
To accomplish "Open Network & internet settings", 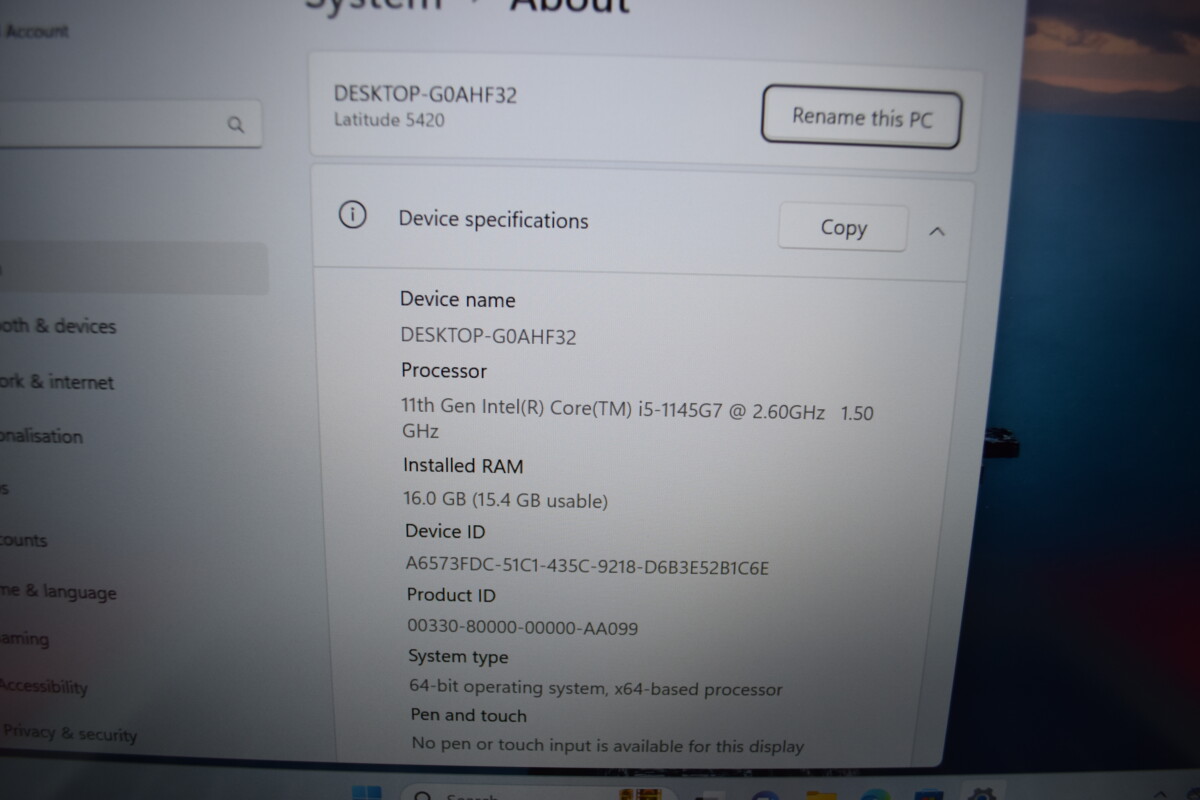I will coord(57,382).
